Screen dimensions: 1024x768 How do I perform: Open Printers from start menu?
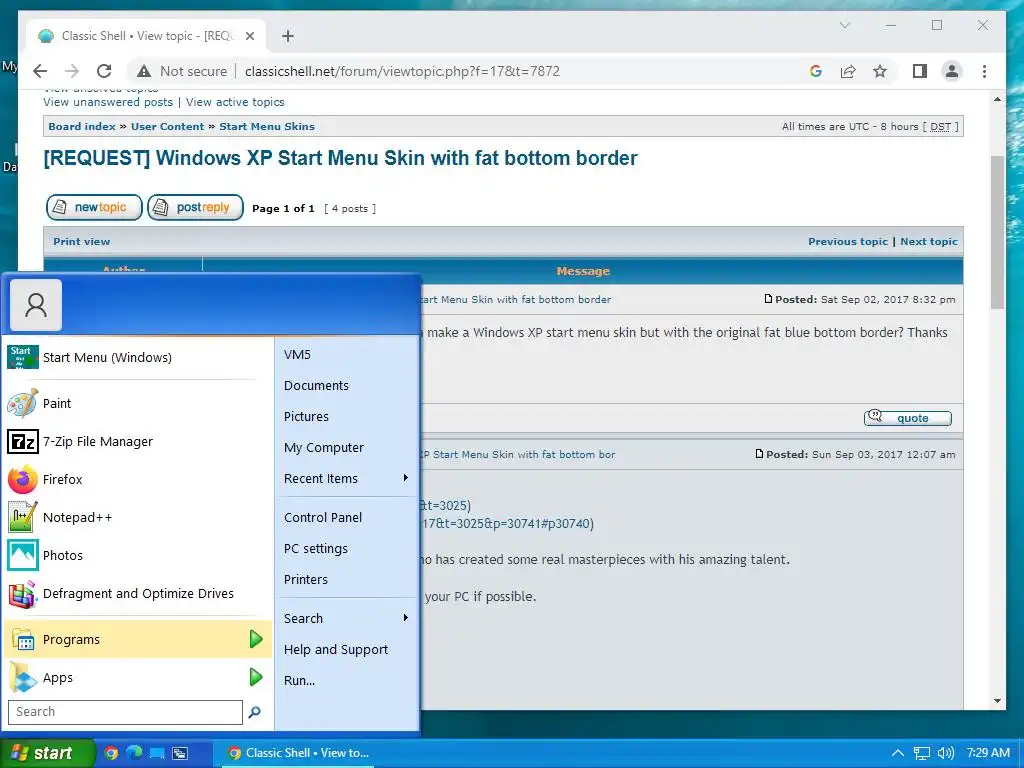point(347,579)
